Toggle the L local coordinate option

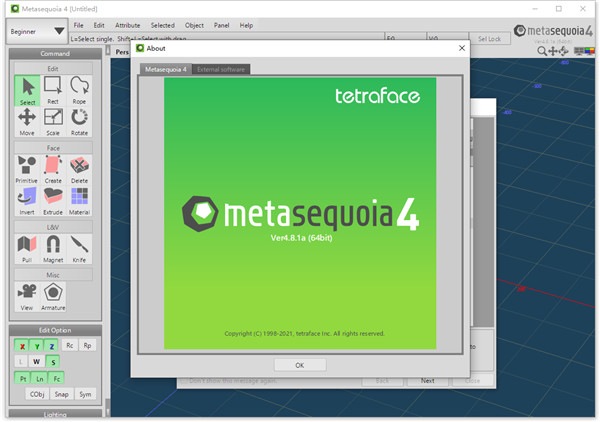tap(21, 362)
